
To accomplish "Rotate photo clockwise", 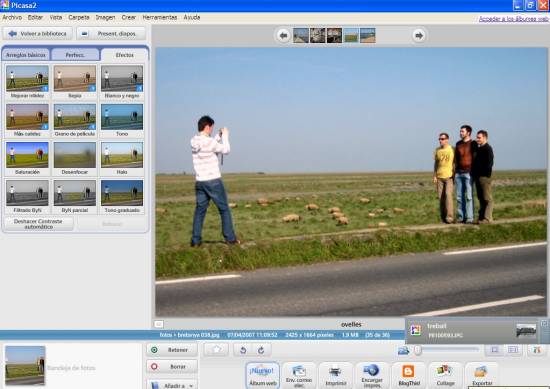I will [x=261, y=350].
